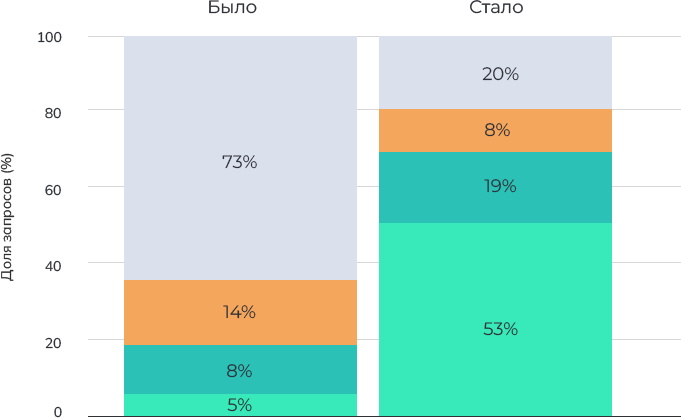The image size is (681, 418).
Task: Click the 100 tick label on y-axis
Action: (50, 37)
